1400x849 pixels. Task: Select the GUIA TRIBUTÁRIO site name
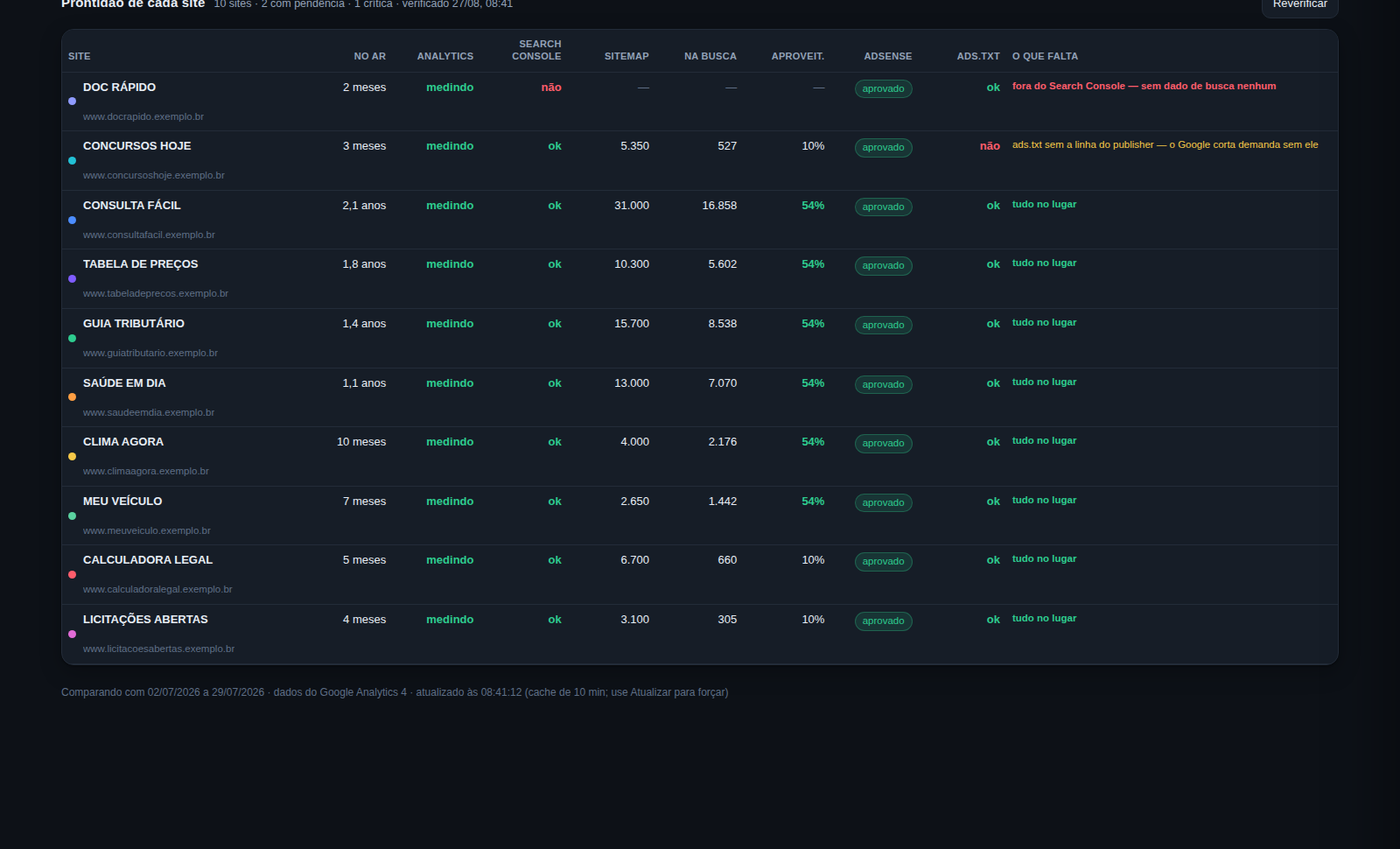(x=134, y=324)
